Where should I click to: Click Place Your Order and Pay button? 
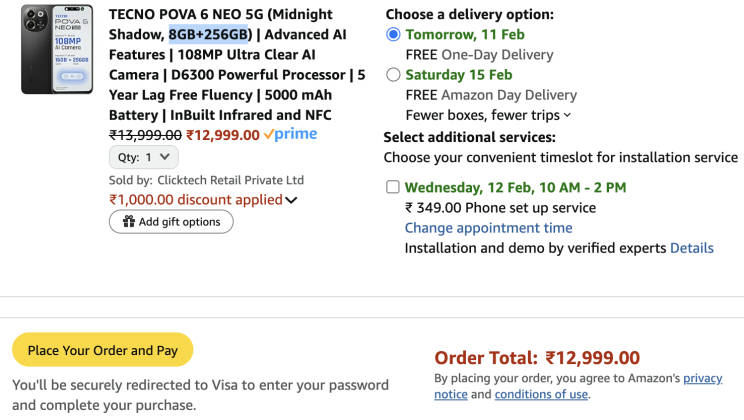(x=102, y=350)
